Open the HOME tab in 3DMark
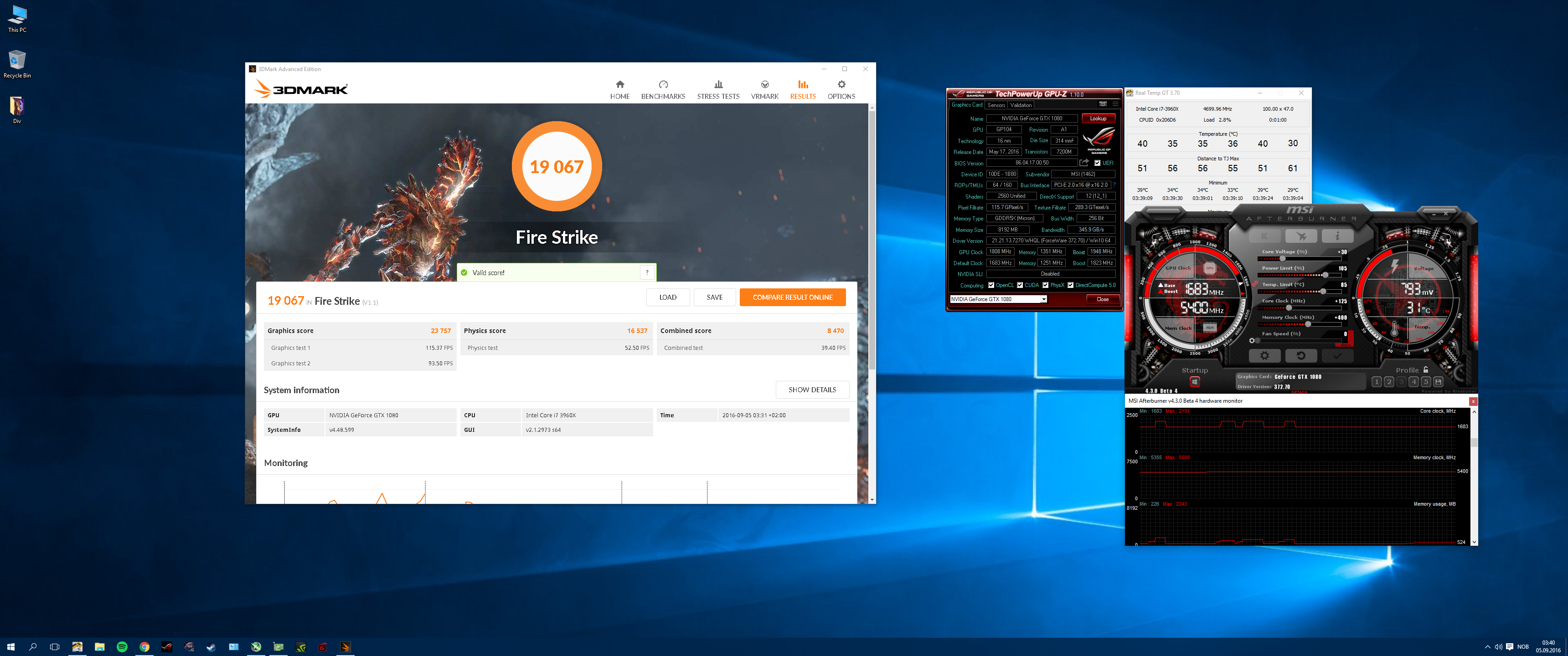Screen dimensions: 1568x656 click(x=619, y=89)
